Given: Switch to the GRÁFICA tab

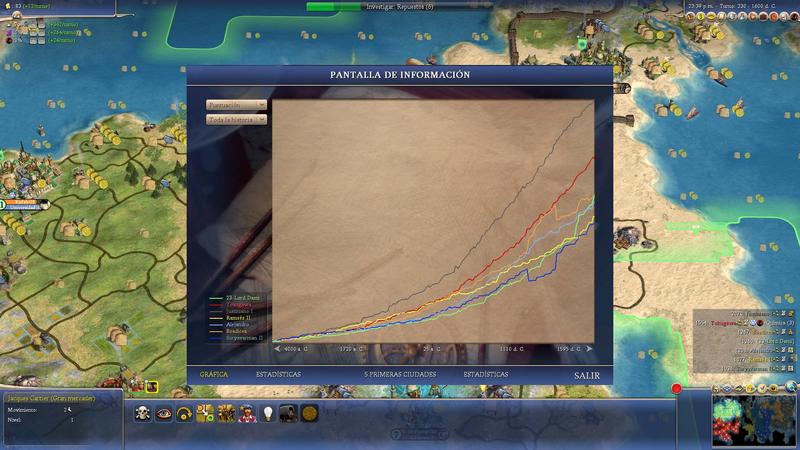Looking at the screenshot, I should [214, 374].
